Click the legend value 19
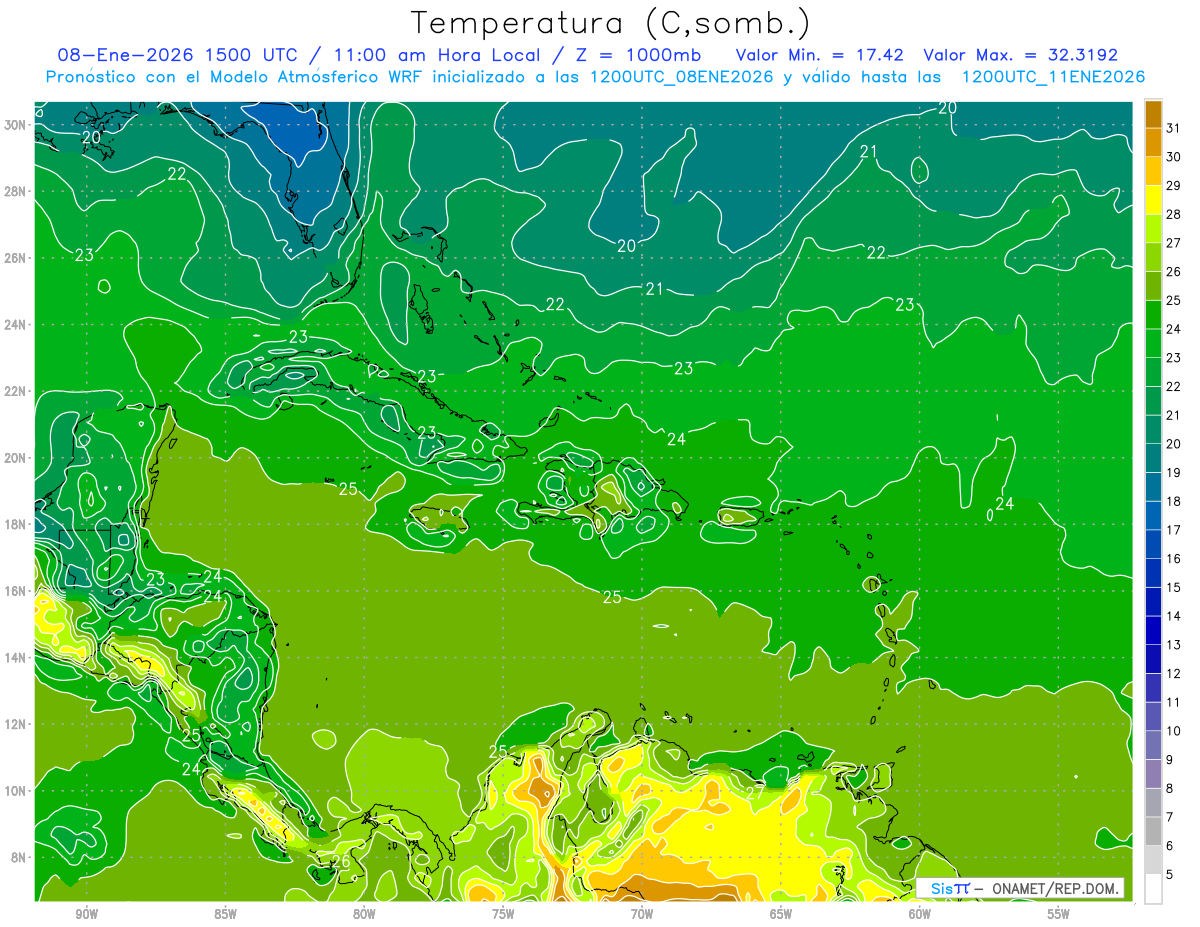Screen dimensions: 1200x927 click(x=1173, y=473)
